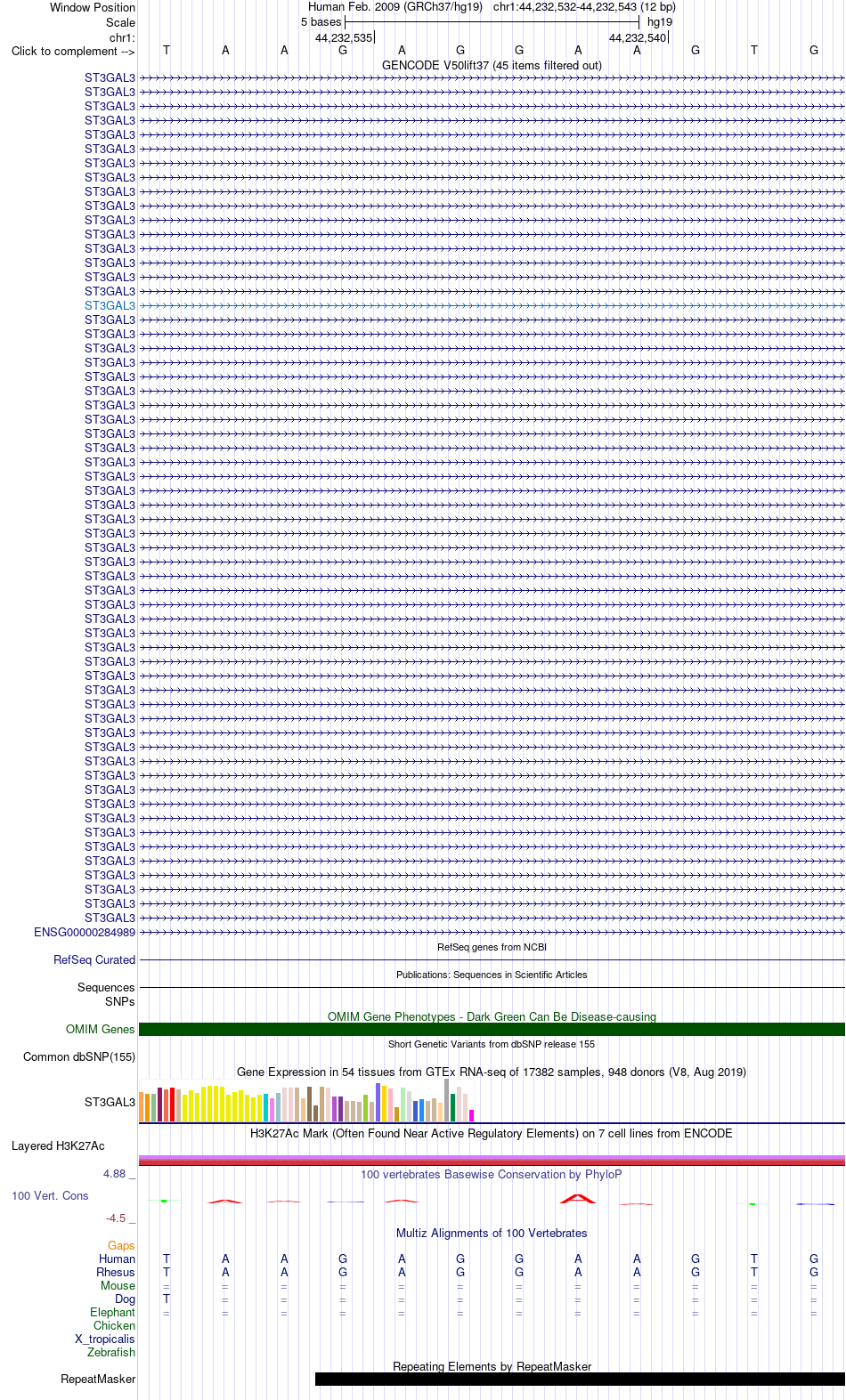Click the Window Position label
This screenshot has height=1400, width=846.
93,7
